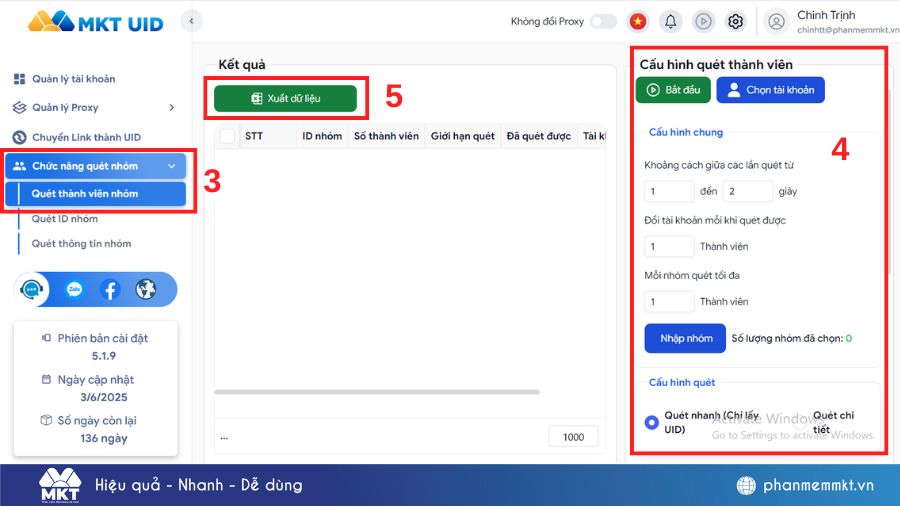Viewport: 900px width, 506px height.
Task: Click the Vietnam flag language icon
Action: 638,21
